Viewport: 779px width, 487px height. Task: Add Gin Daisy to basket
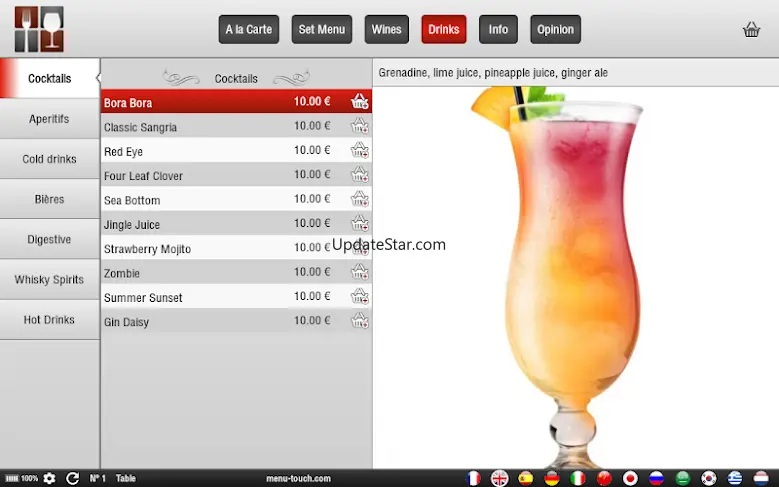(359, 321)
